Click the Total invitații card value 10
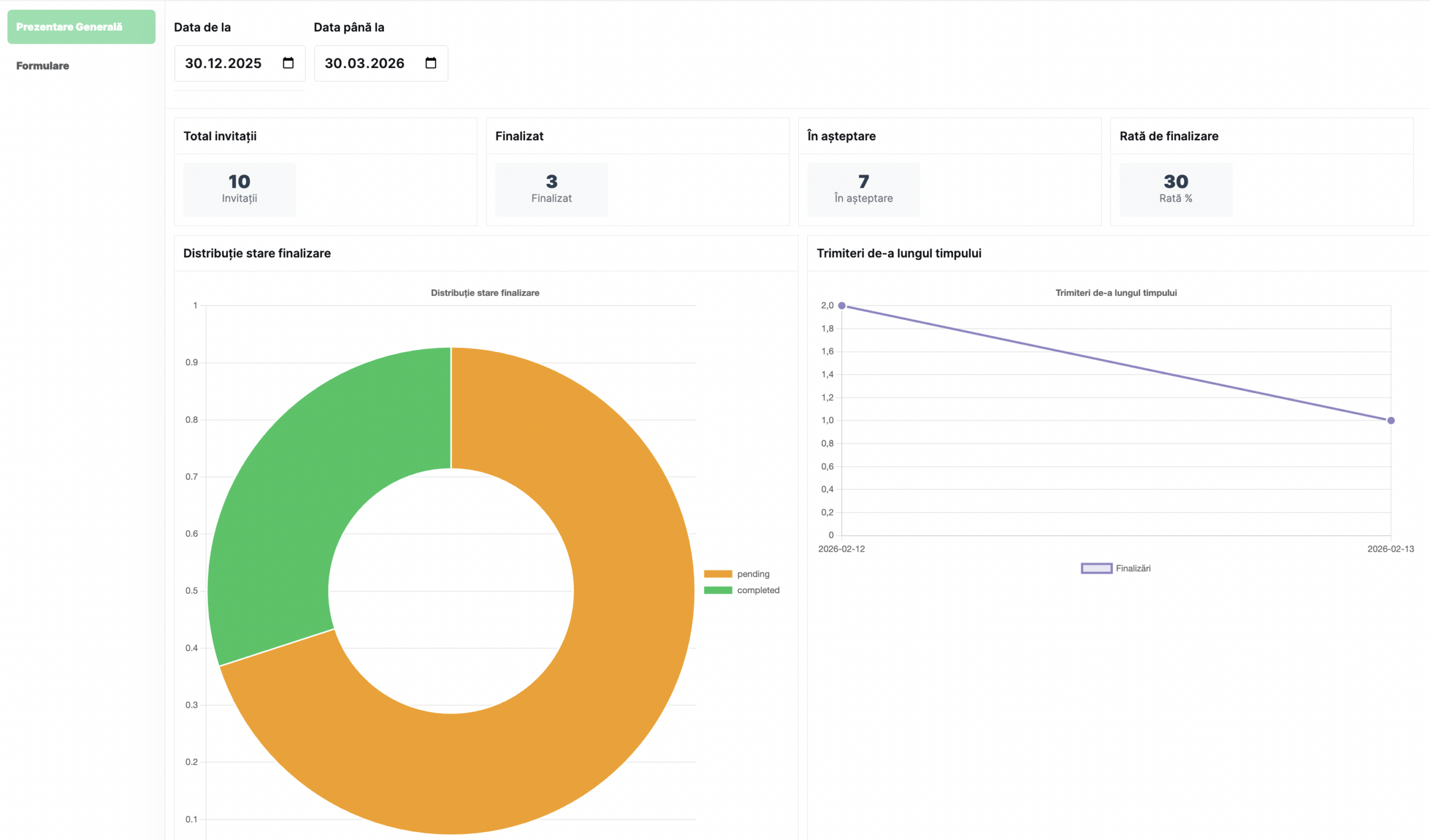 pos(240,182)
